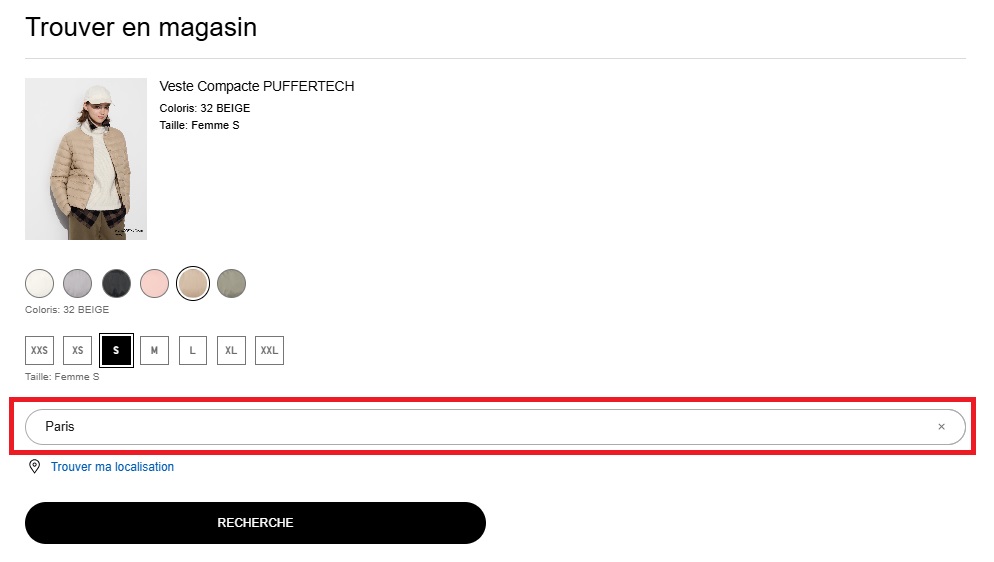Clear the Paris search field
This screenshot has height=562, width=994.
(941, 427)
